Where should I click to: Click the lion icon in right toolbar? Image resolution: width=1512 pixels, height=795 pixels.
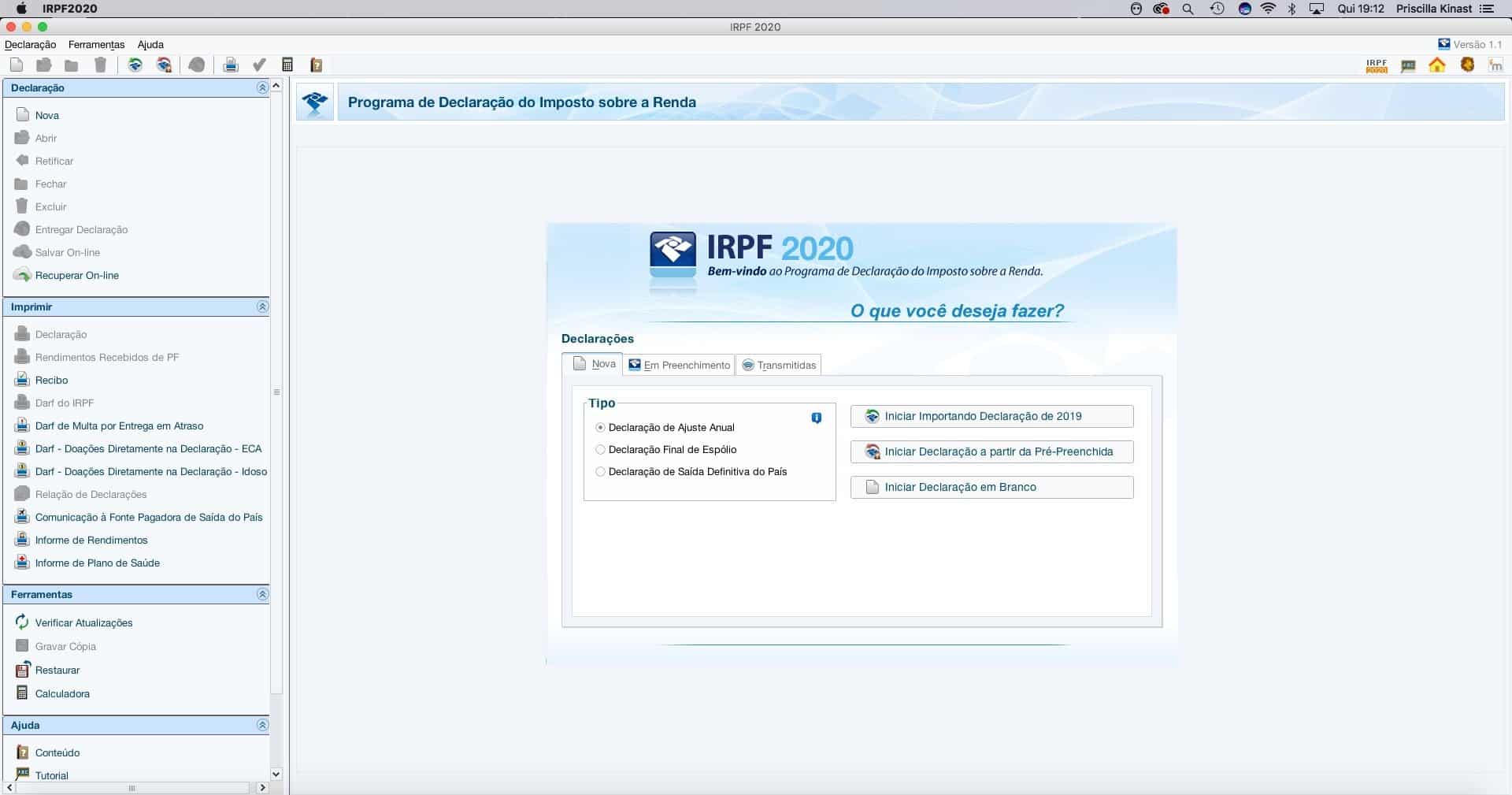(1467, 65)
